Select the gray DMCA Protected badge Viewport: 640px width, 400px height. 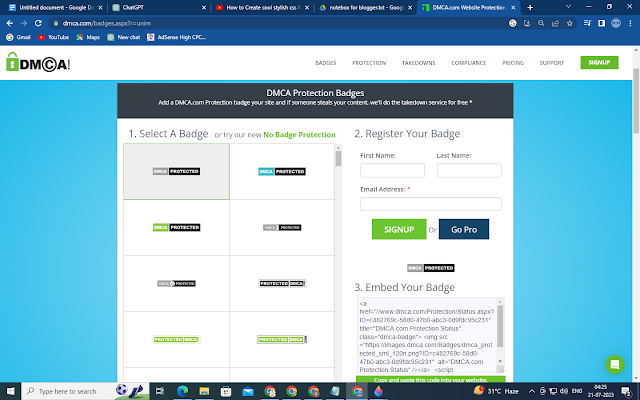[176, 171]
